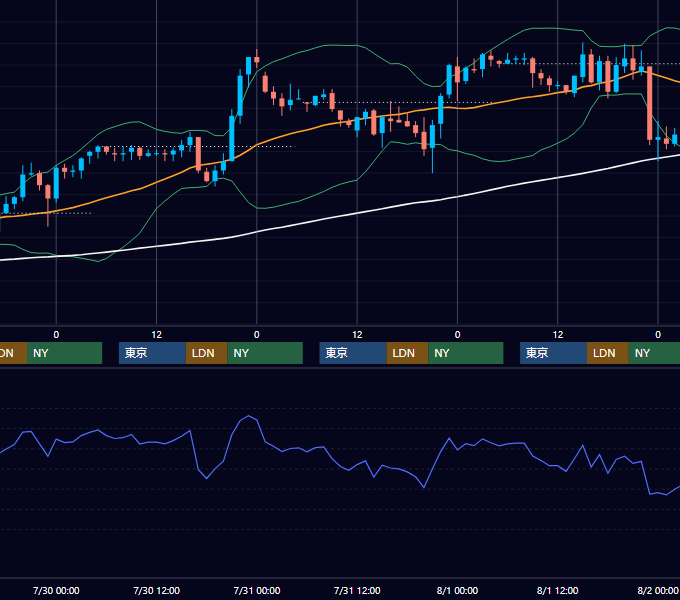Image resolution: width=680 pixels, height=600 pixels.
Task: Select the NY session crossing 7/30 00:00
Action: tap(64, 353)
